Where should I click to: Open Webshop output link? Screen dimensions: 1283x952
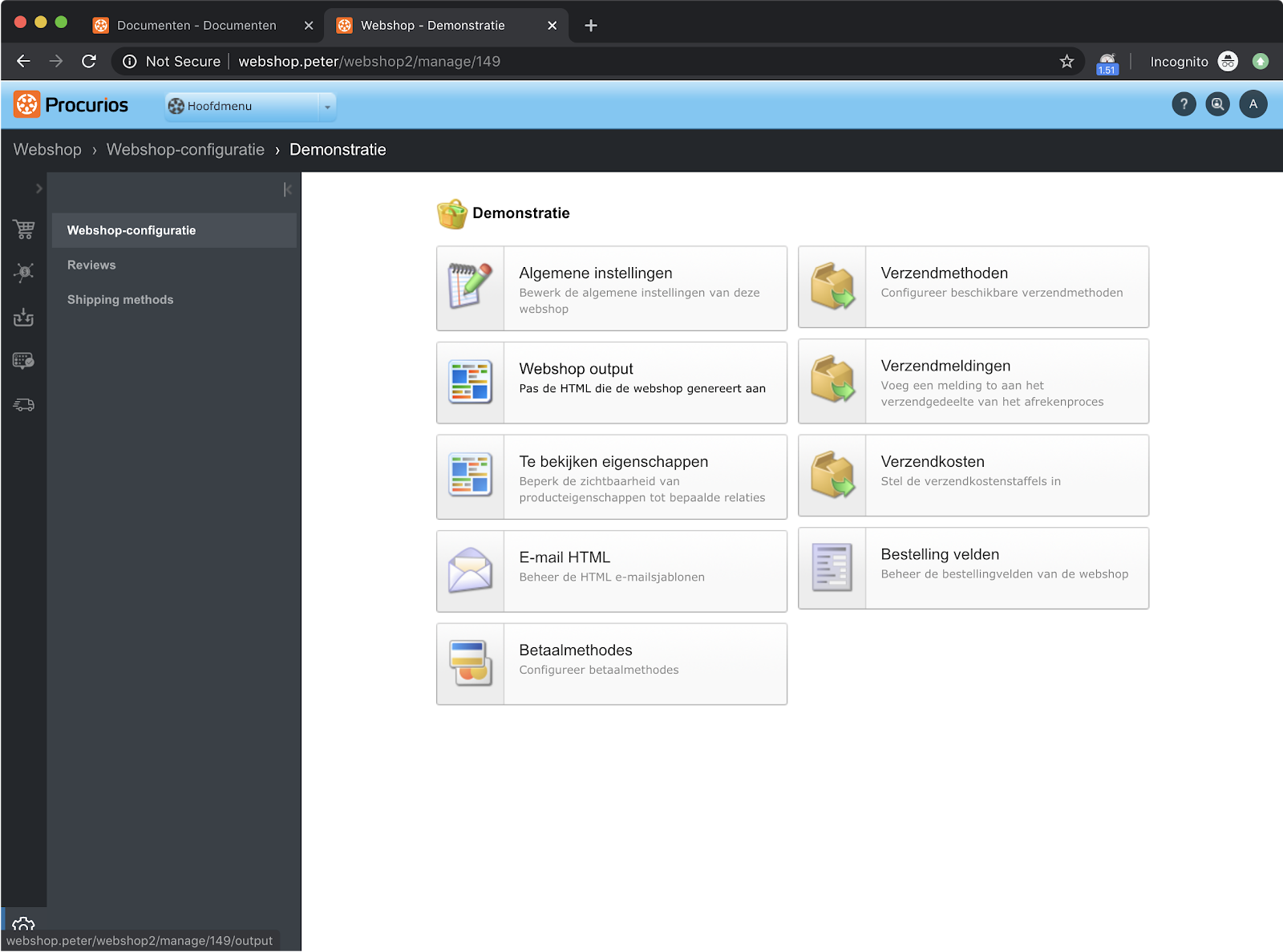(x=576, y=369)
